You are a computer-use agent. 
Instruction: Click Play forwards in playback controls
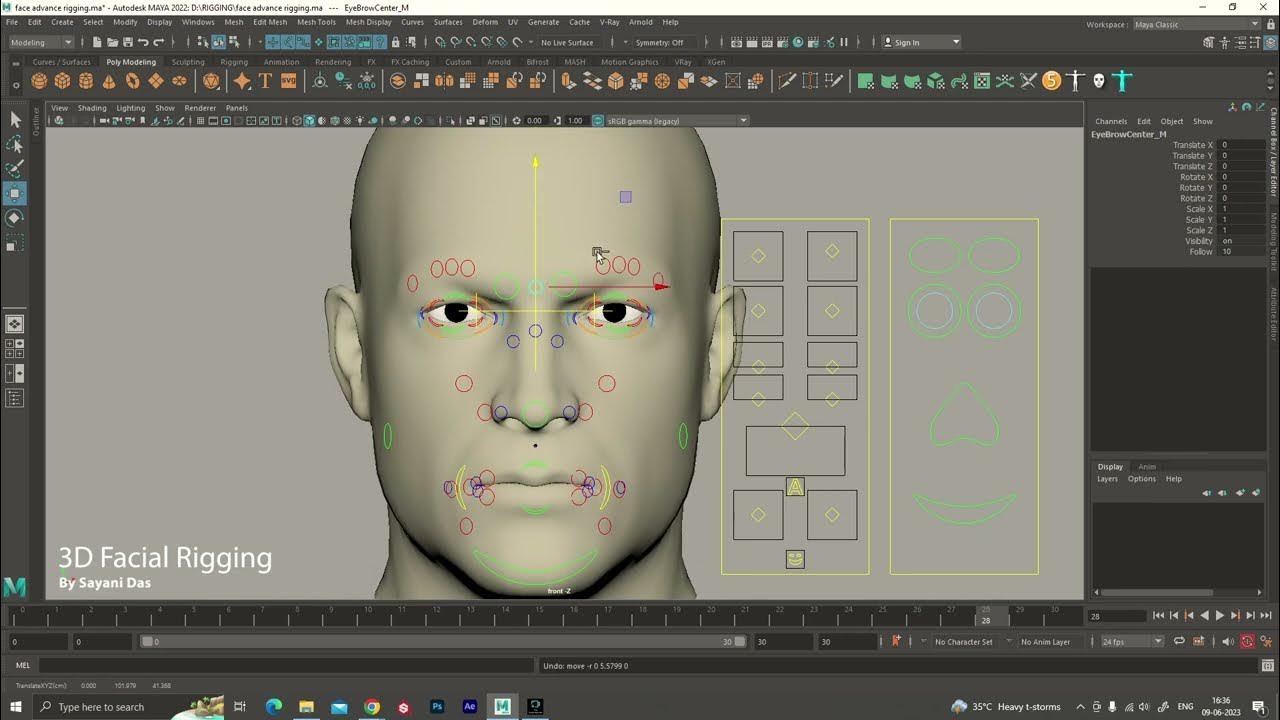coord(1219,616)
